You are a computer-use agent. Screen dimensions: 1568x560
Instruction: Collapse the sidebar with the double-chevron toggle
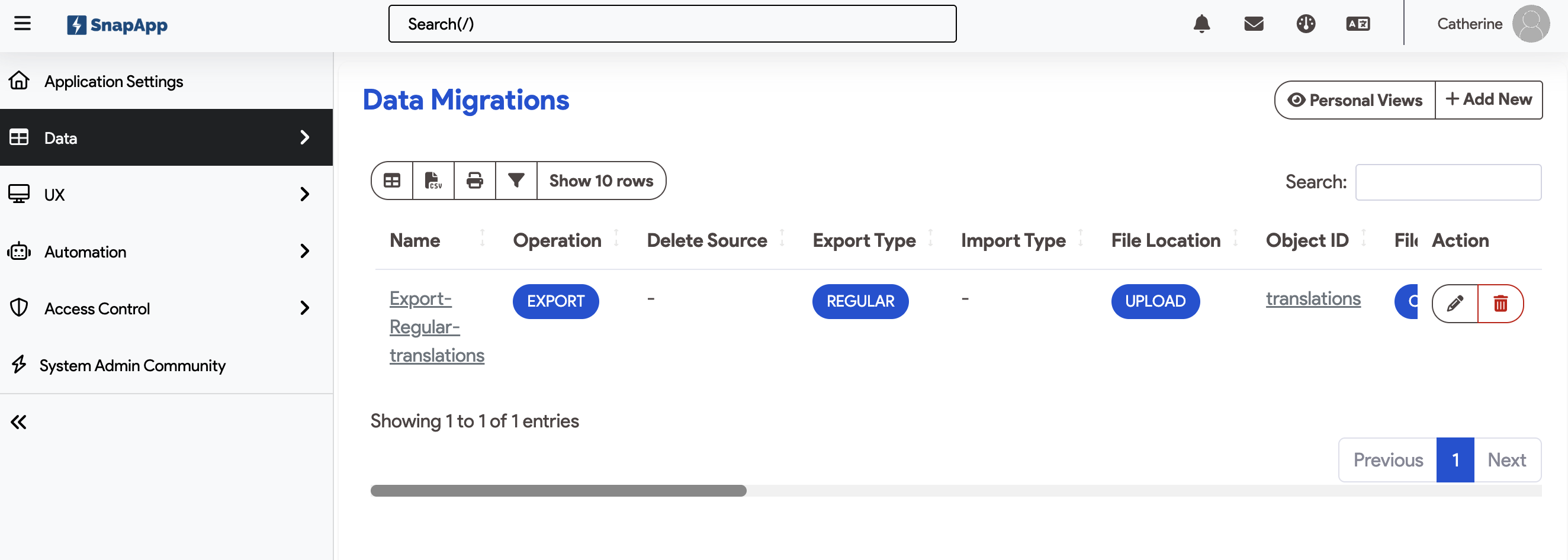tap(18, 422)
